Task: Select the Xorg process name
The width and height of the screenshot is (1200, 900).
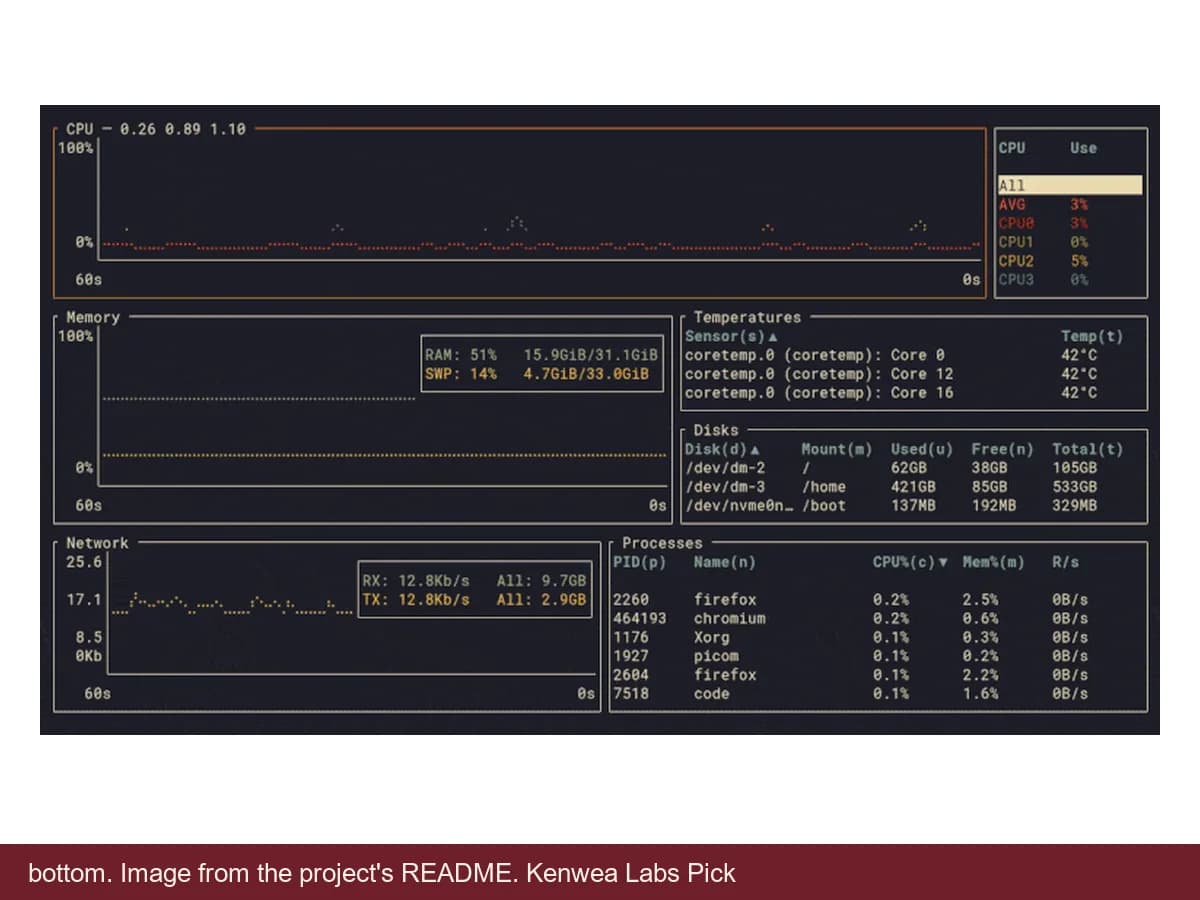Action: (x=711, y=637)
